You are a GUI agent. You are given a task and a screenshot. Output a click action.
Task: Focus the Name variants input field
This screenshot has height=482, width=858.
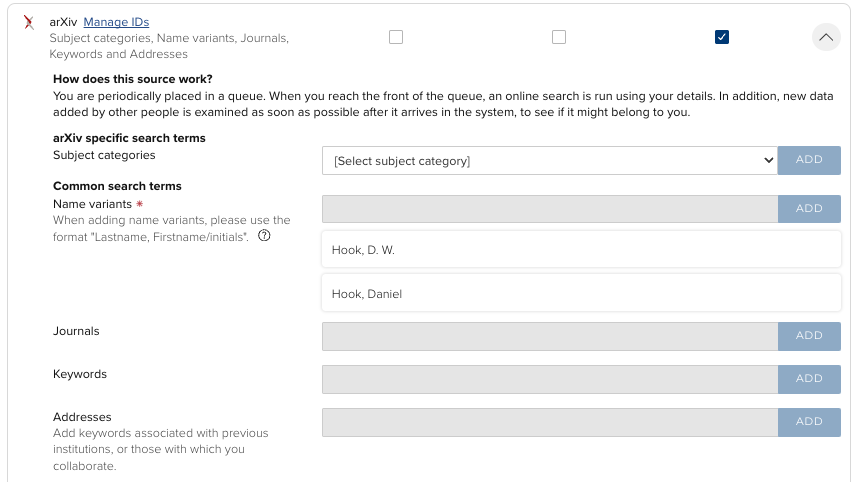549,209
